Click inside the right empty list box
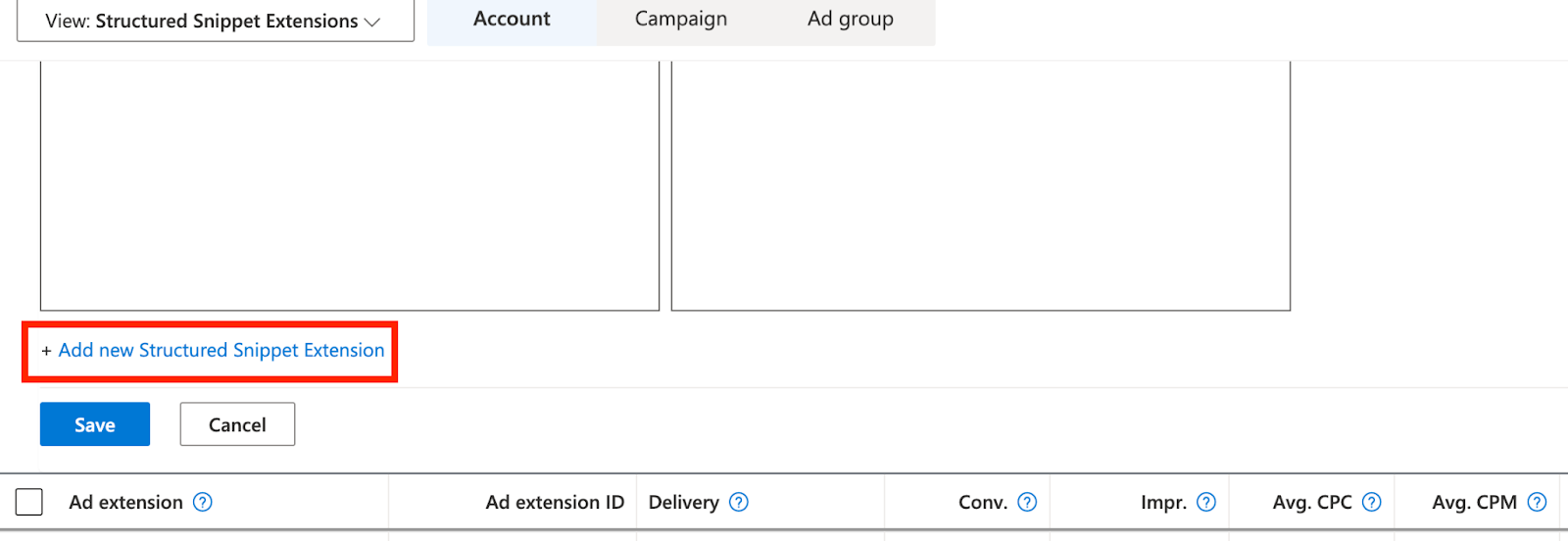 980,186
